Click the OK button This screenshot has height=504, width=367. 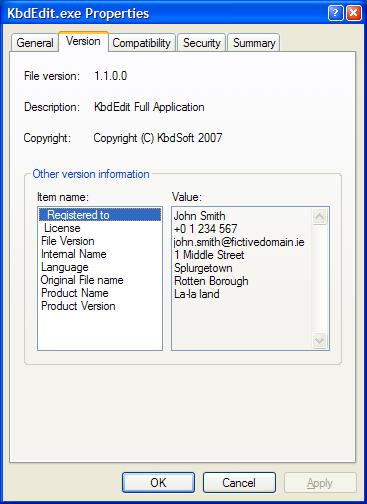point(158,482)
